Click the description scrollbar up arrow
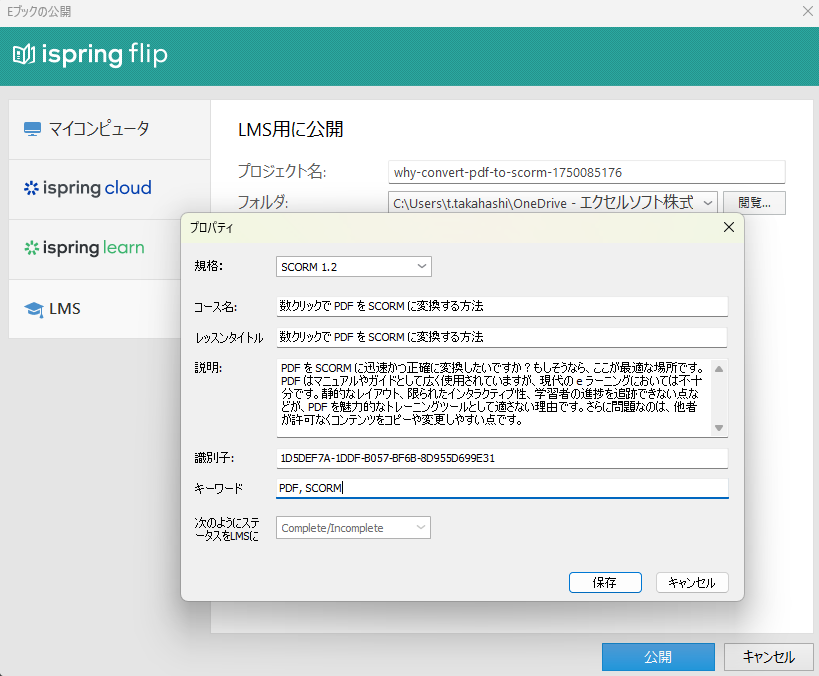The height and width of the screenshot is (676, 819). coord(719,369)
